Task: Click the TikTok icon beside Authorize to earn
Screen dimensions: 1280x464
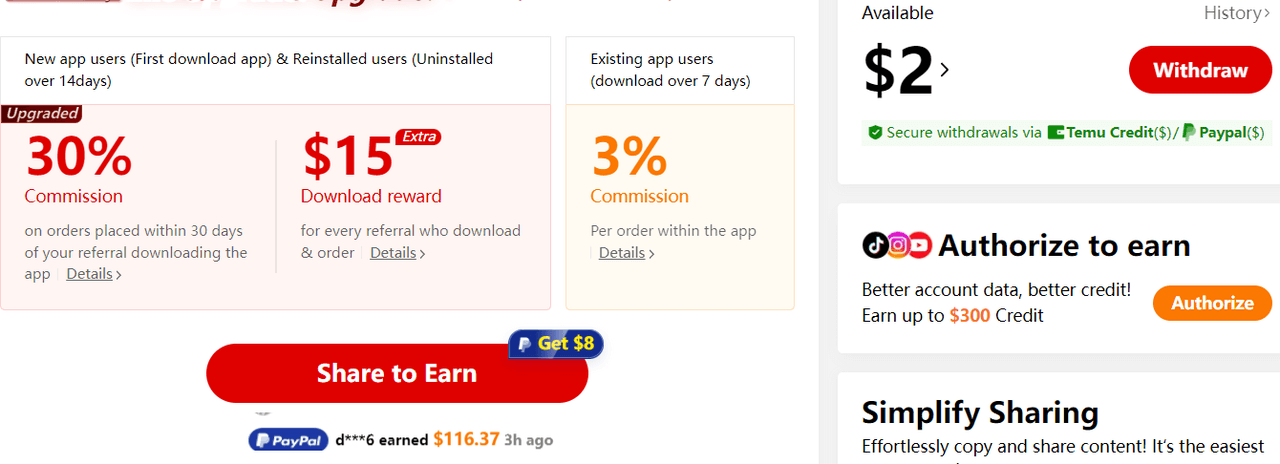Action: (x=874, y=245)
